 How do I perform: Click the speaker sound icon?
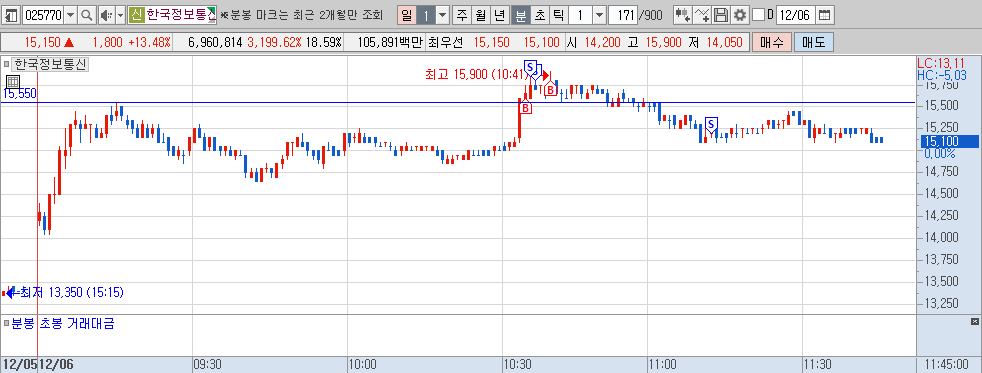click(x=106, y=15)
